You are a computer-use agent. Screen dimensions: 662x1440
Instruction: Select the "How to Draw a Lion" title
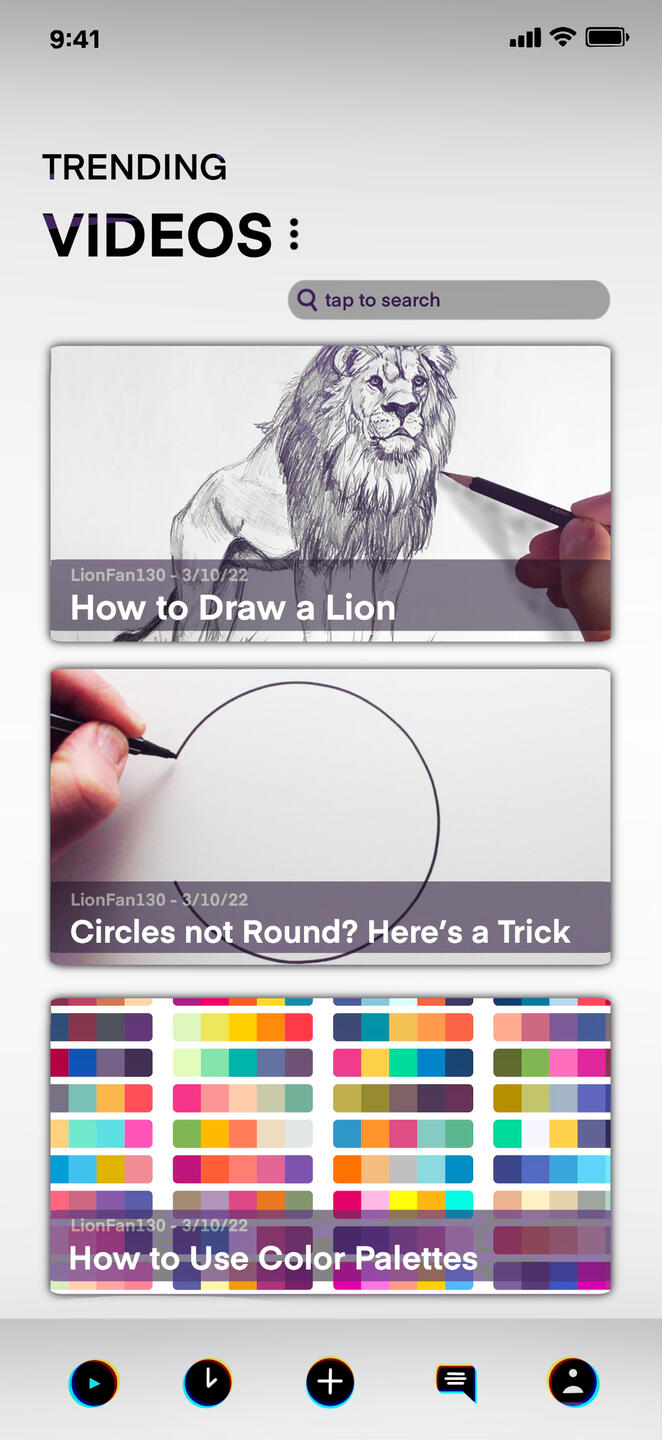pyautogui.click(x=233, y=608)
